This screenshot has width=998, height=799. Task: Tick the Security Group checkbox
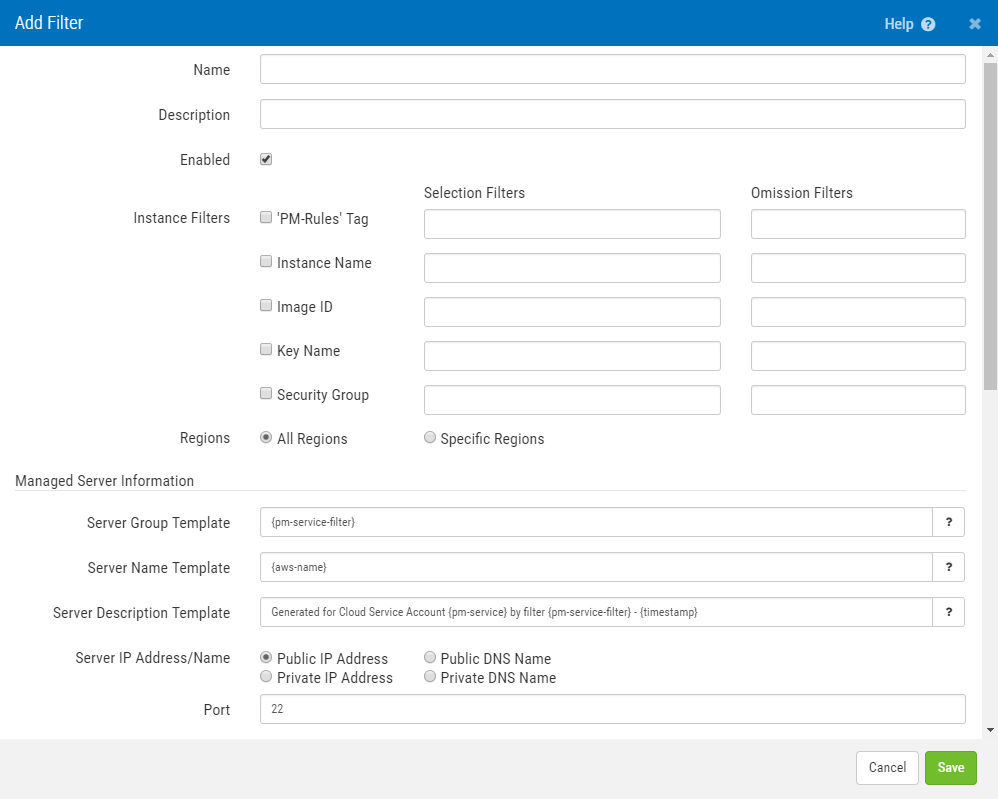click(266, 393)
